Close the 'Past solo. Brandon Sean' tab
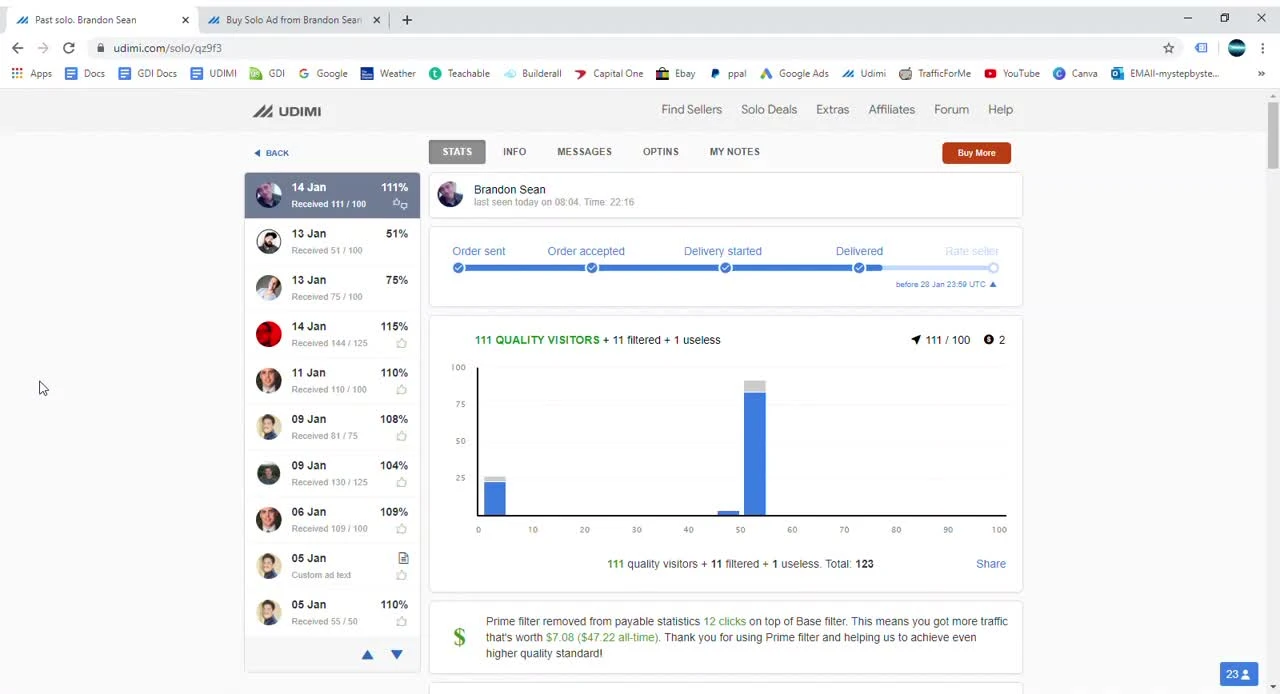1280x694 pixels. (x=185, y=20)
